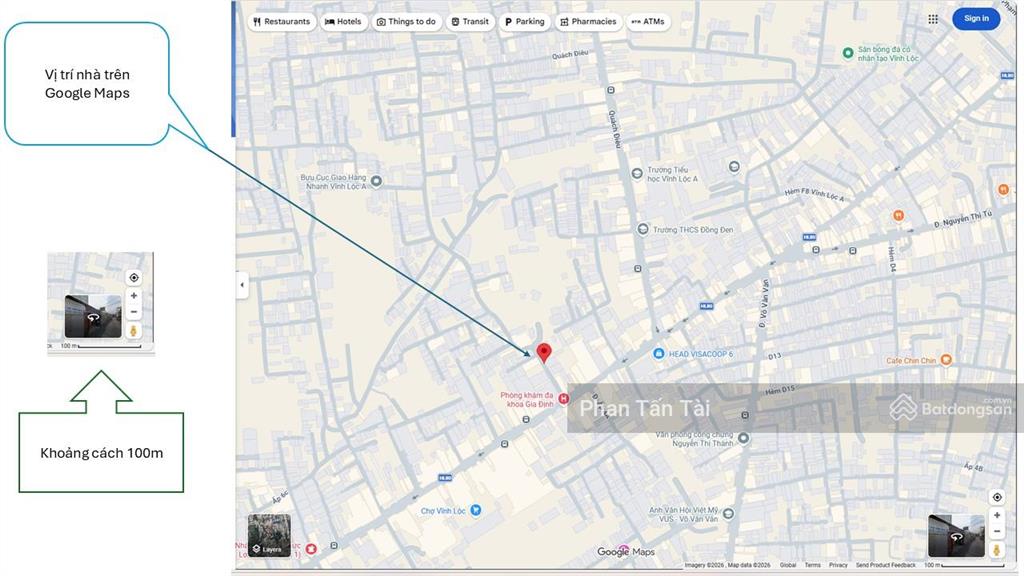Toggle the Restaurants filter chip
Screen dimensions: 1024x576
[281, 21]
